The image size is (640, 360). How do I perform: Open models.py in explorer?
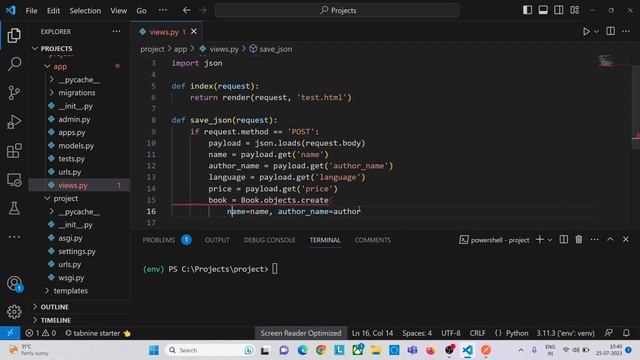pyautogui.click(x=80, y=146)
